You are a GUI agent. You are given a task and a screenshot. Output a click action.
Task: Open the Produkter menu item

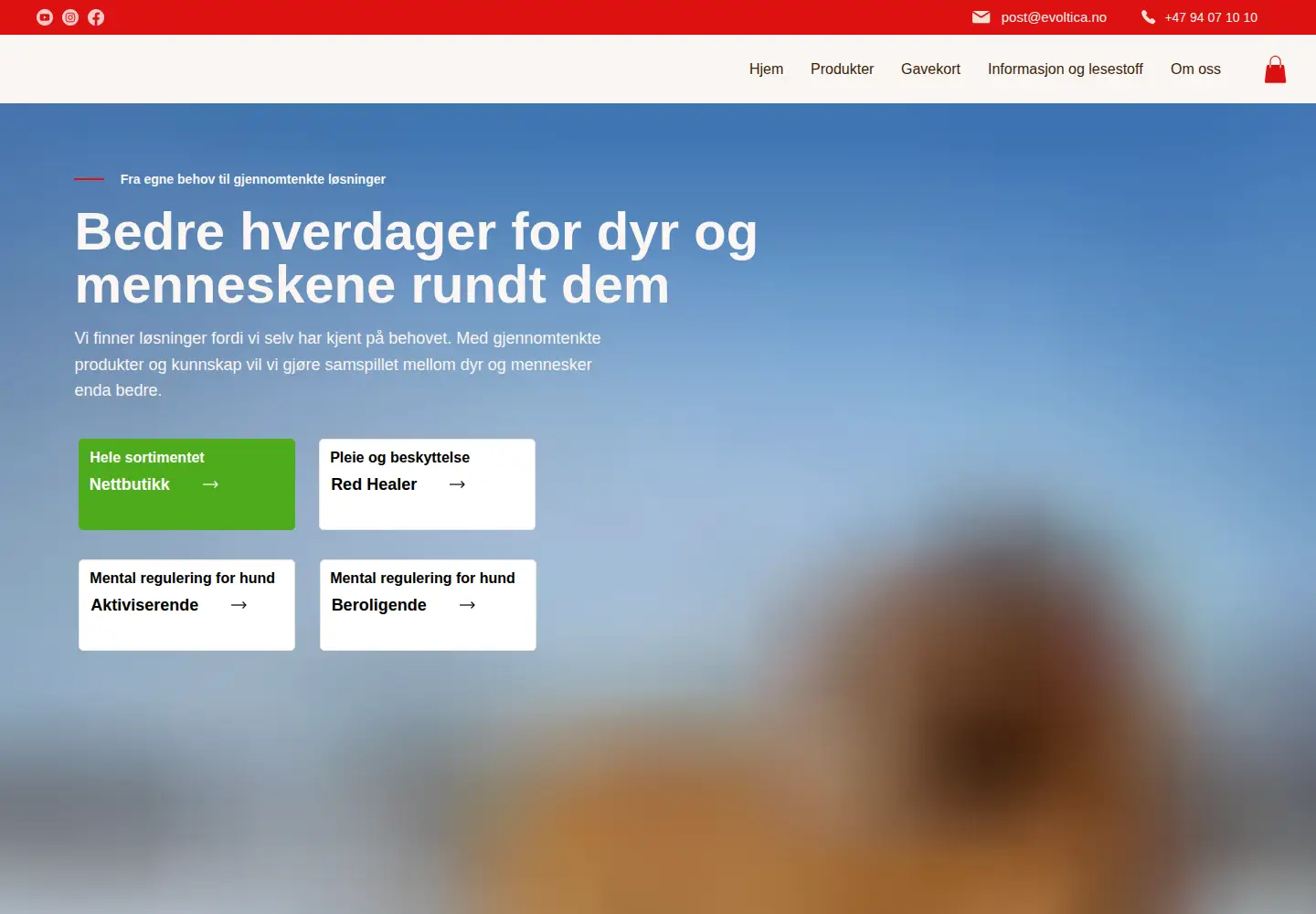point(842,69)
